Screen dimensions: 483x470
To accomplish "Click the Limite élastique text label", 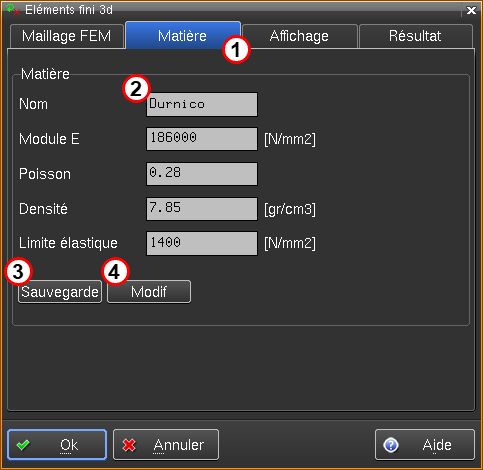I will (x=68, y=243).
